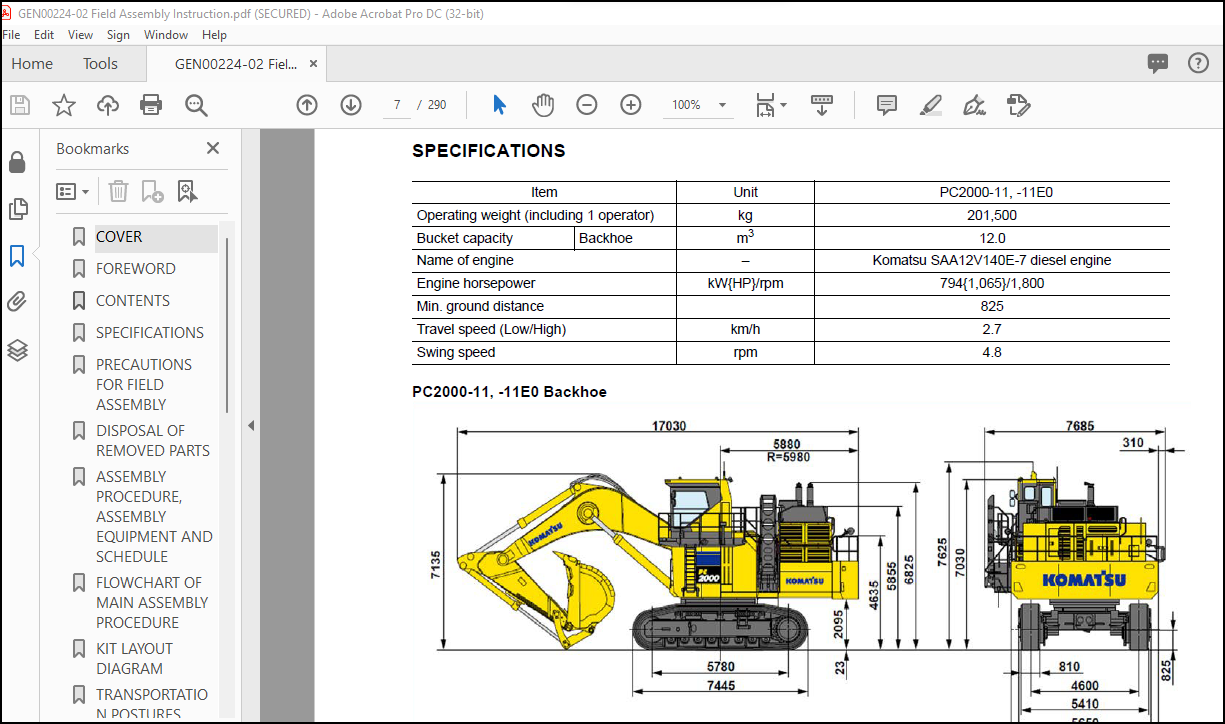
Task: Activate the selection arrow tool
Action: click(500, 105)
